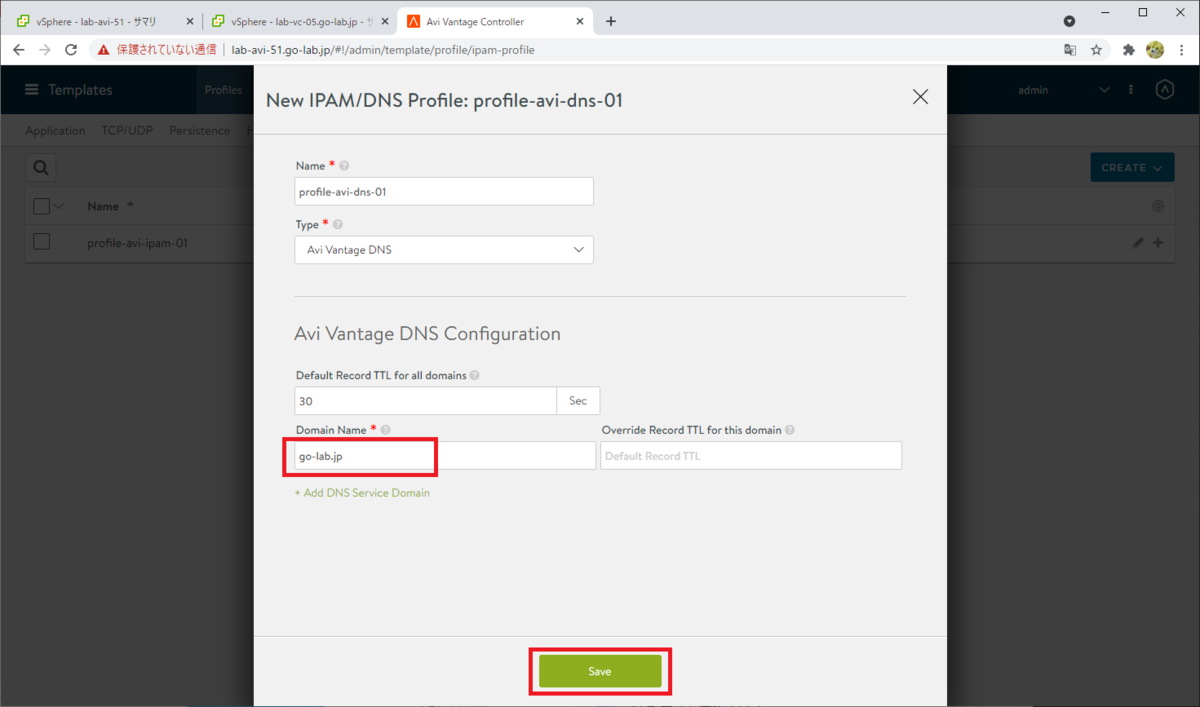The image size is (1200, 707).
Task: Edit profile-avi-ipam-01 via pencil icon
Action: coord(1138,243)
